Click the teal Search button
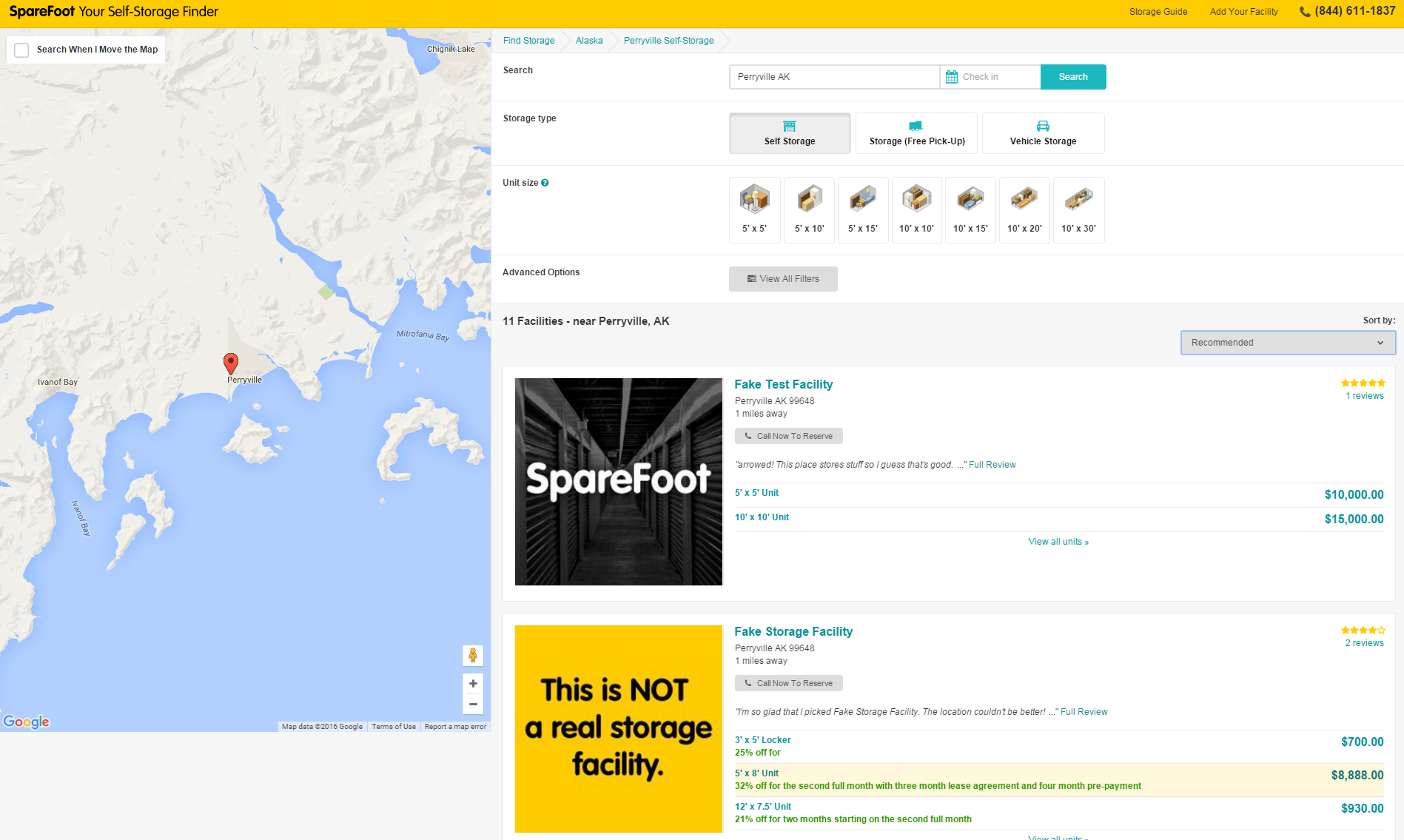 point(1073,77)
